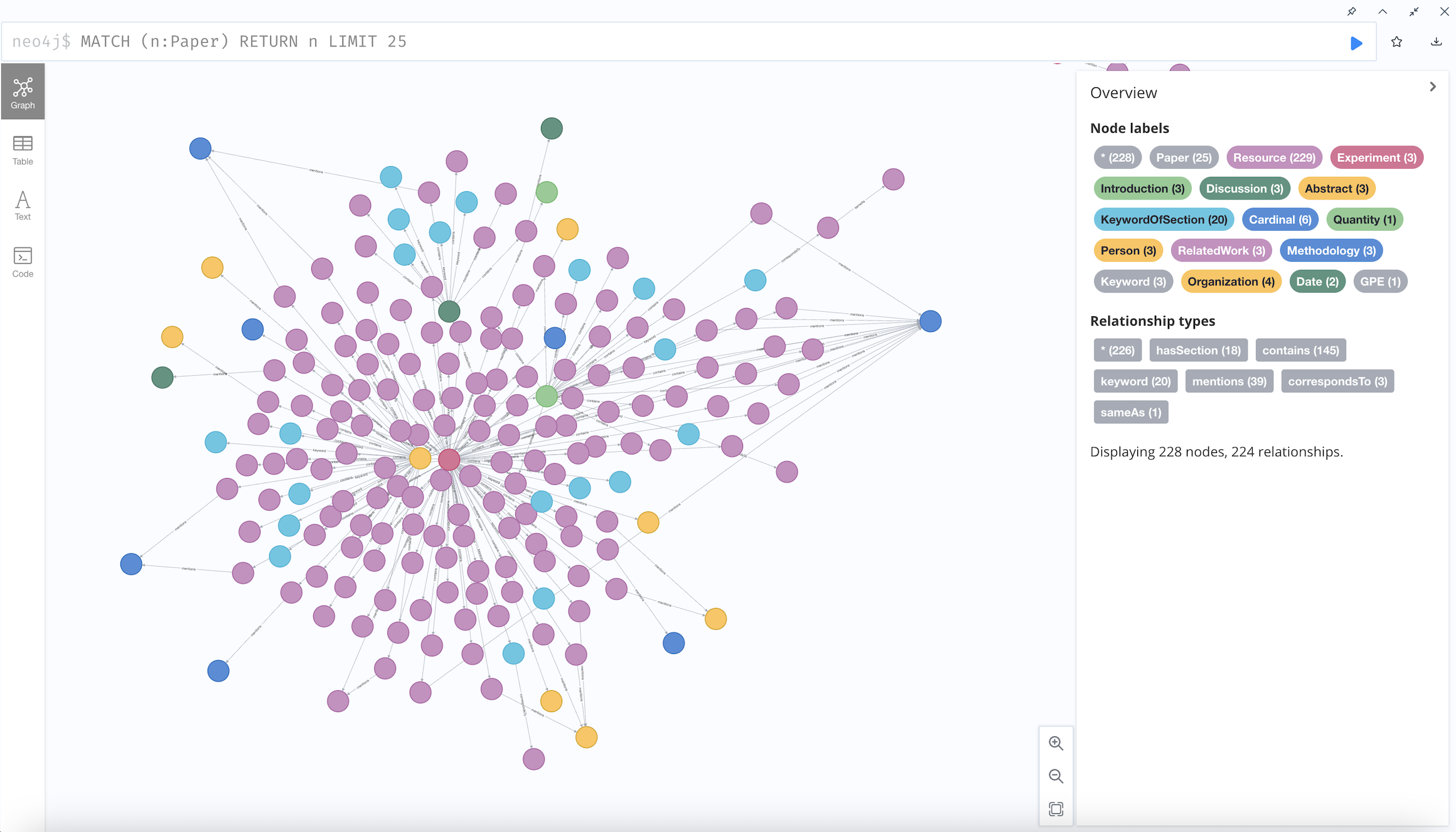Choose the KeywordOfSection (20) label
This screenshot has width=1456, height=832.
click(x=1164, y=220)
